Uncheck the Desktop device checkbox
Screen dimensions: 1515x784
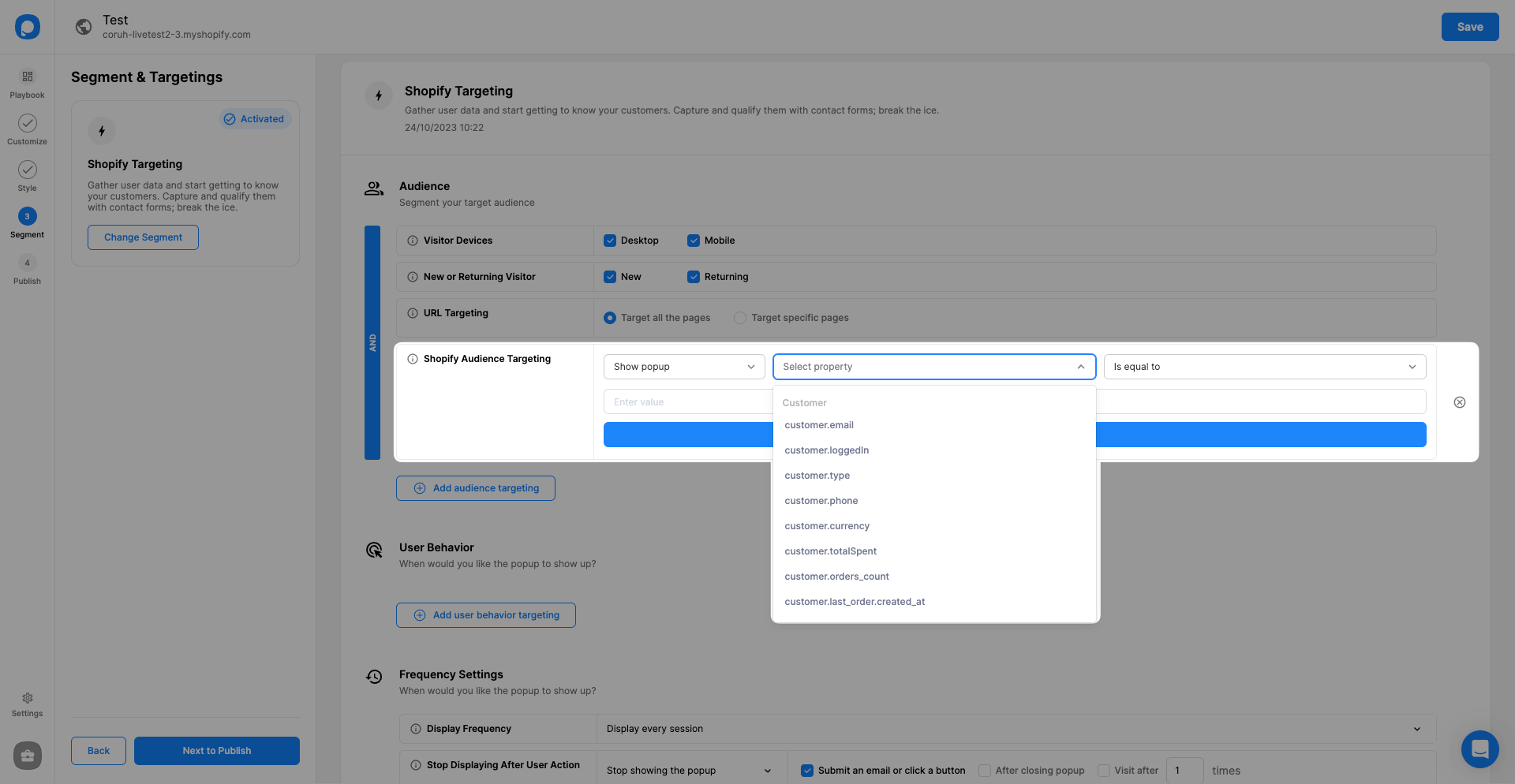coord(610,241)
